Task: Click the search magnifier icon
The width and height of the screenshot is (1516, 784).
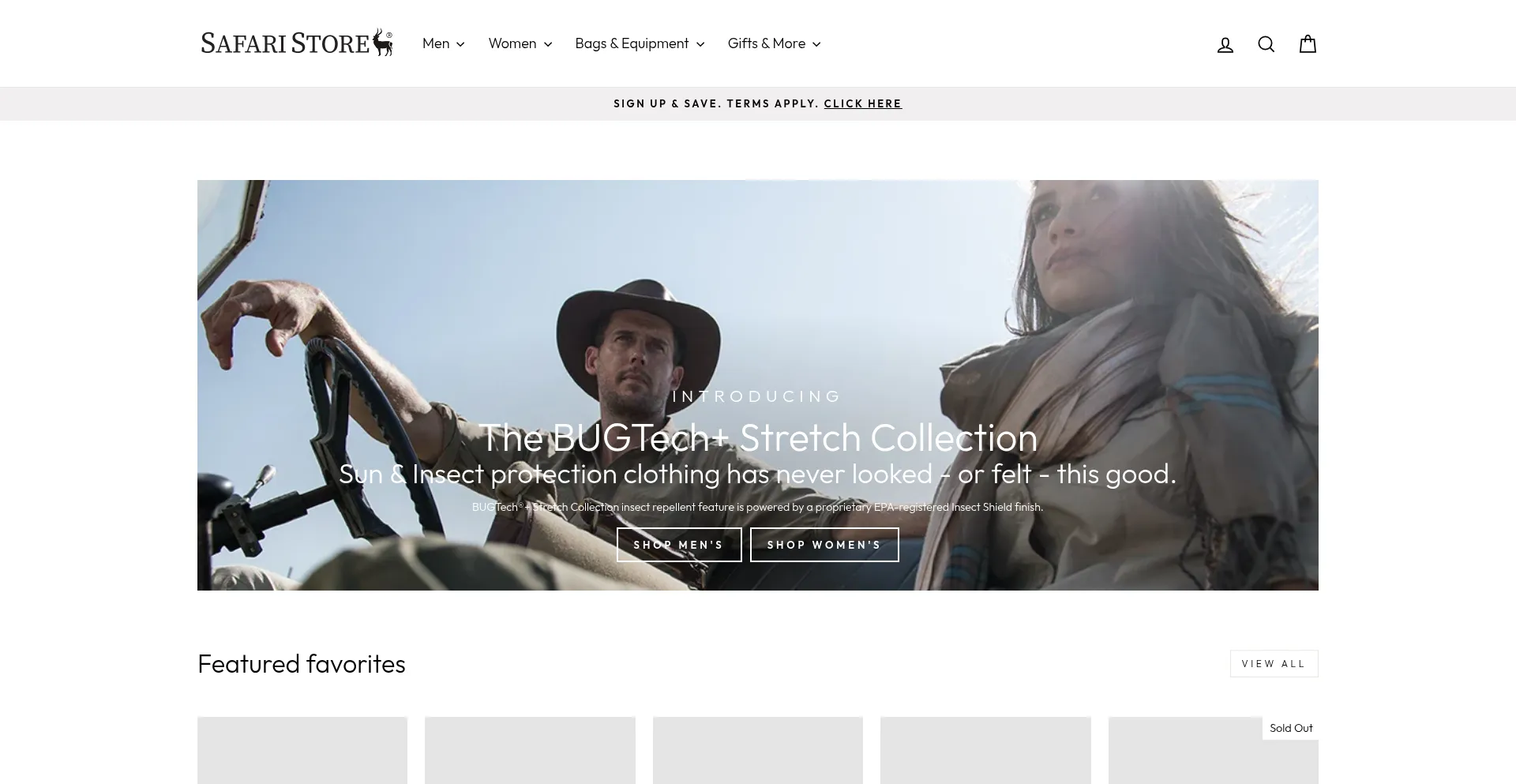Action: point(1266,44)
